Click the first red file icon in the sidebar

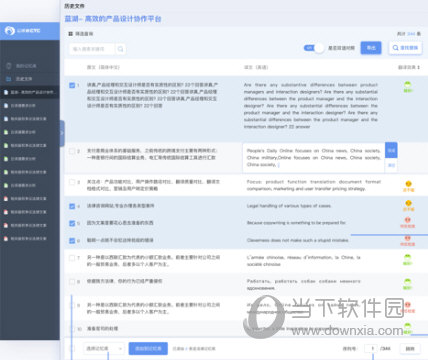pos(6,199)
